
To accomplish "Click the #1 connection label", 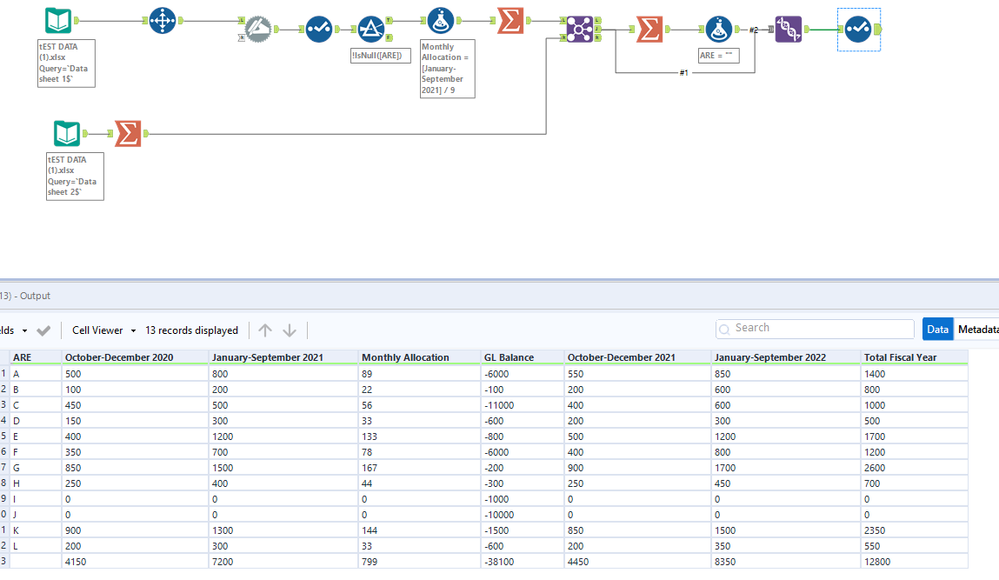I will 684,73.
